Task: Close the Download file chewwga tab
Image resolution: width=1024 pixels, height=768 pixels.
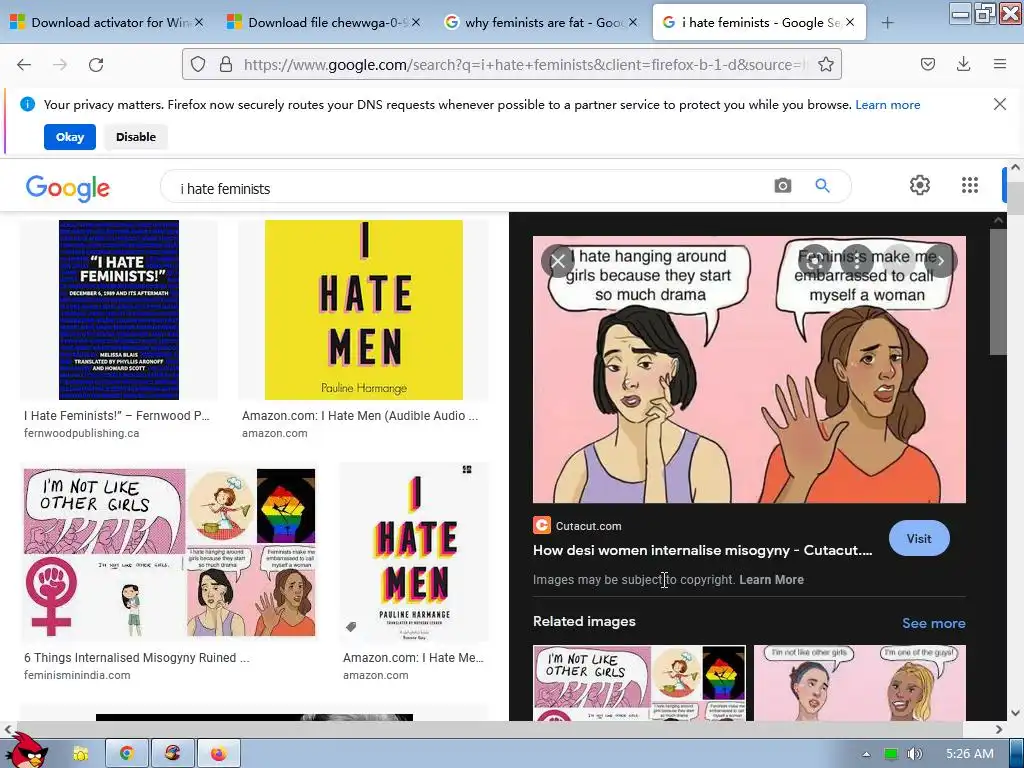Action: coord(416,22)
